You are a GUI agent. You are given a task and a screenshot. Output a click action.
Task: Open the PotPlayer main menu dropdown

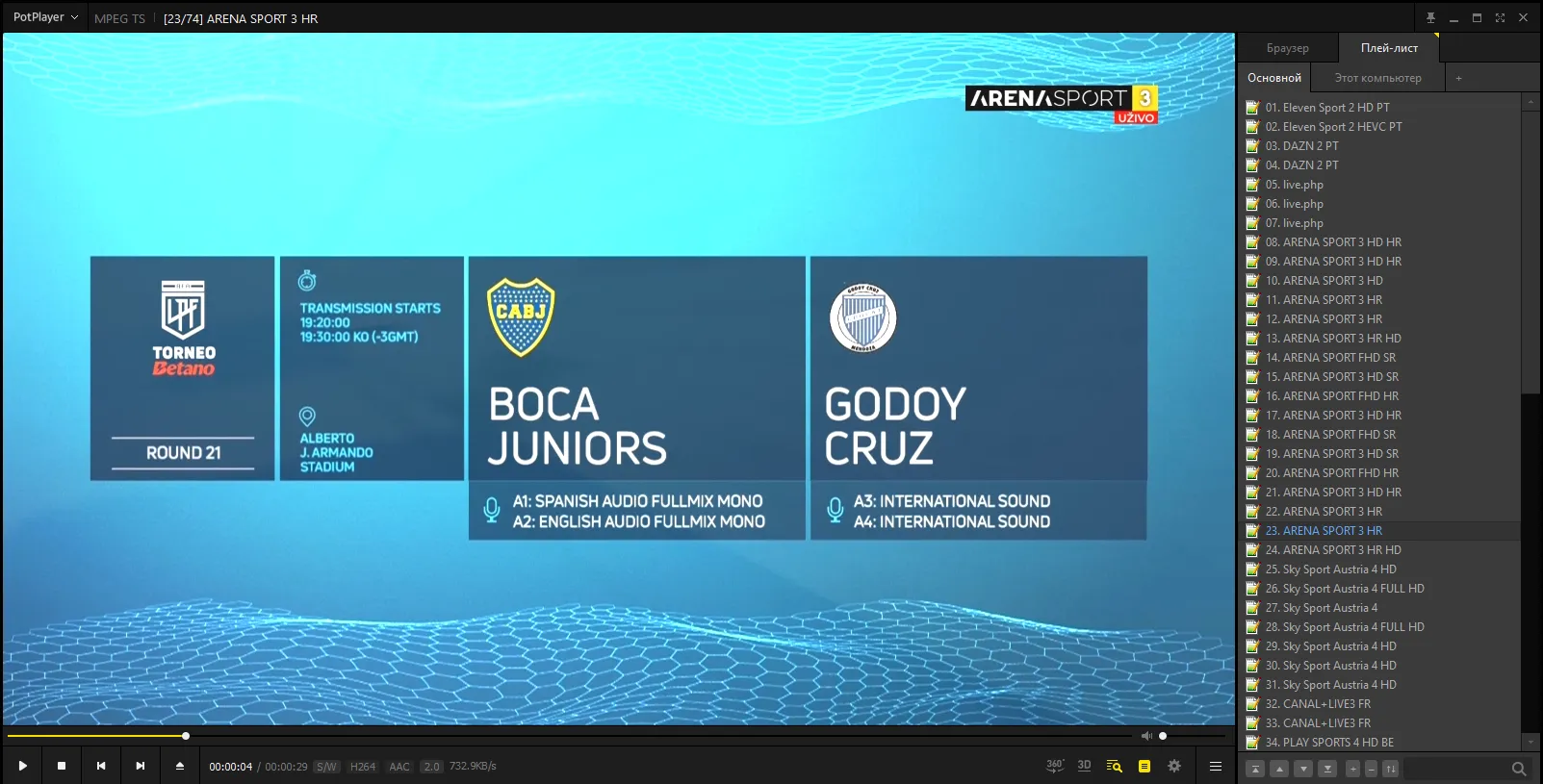point(45,17)
